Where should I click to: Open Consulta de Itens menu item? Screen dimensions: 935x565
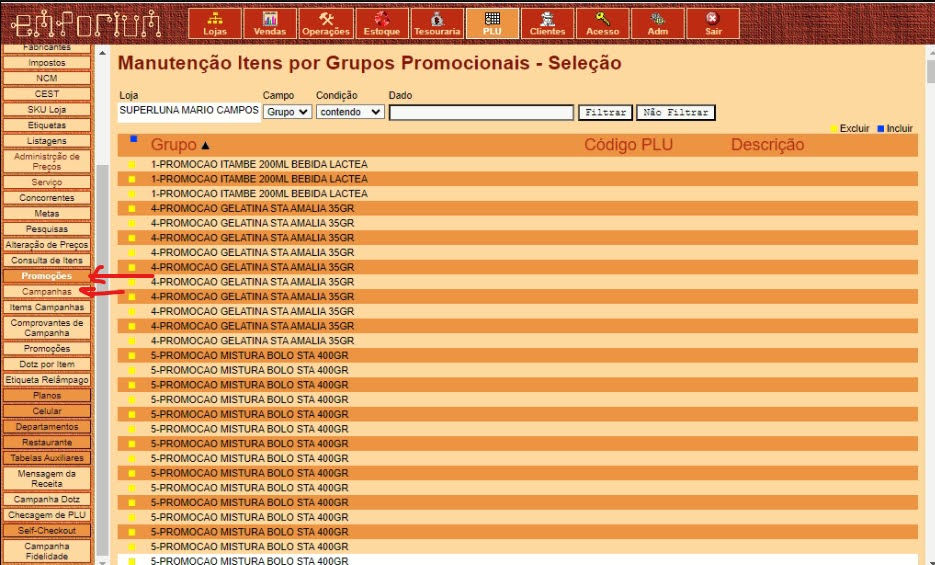click(x=47, y=260)
